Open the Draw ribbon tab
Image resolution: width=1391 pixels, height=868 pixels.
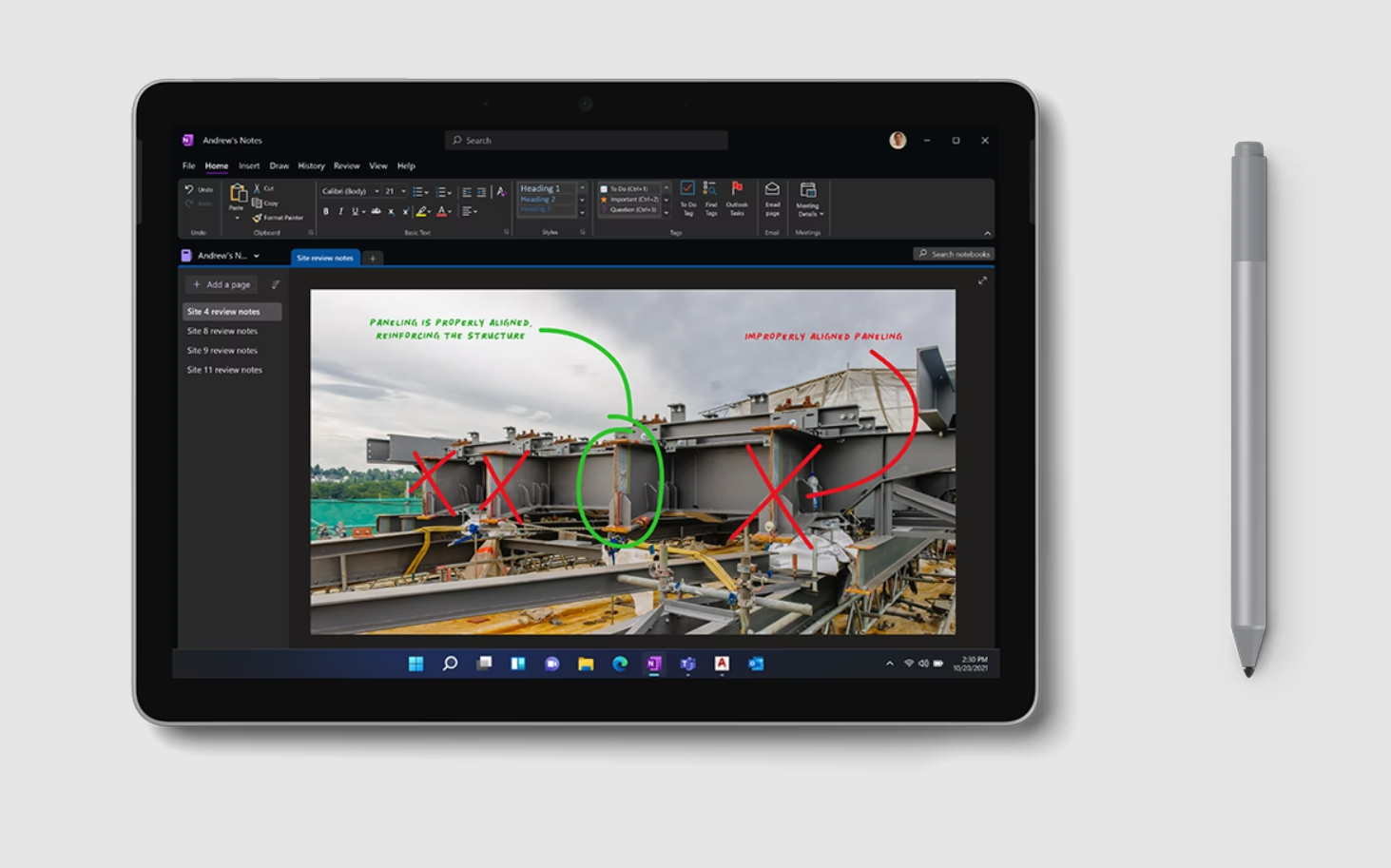click(x=279, y=166)
